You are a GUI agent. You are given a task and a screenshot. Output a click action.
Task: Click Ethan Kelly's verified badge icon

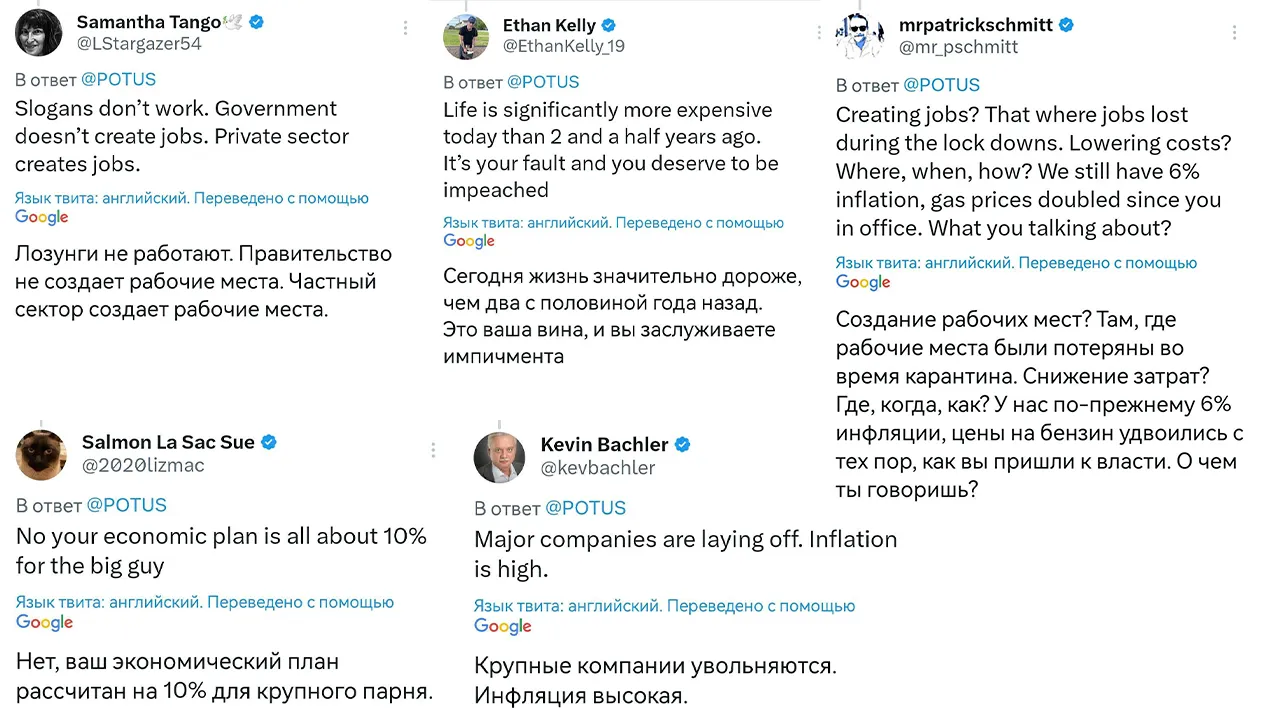608,25
